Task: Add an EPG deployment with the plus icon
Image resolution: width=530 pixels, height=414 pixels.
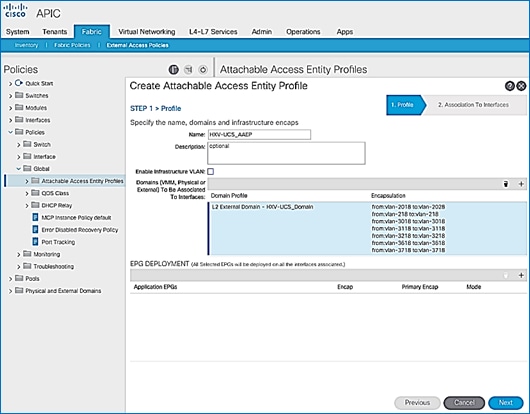Action: (x=521, y=275)
